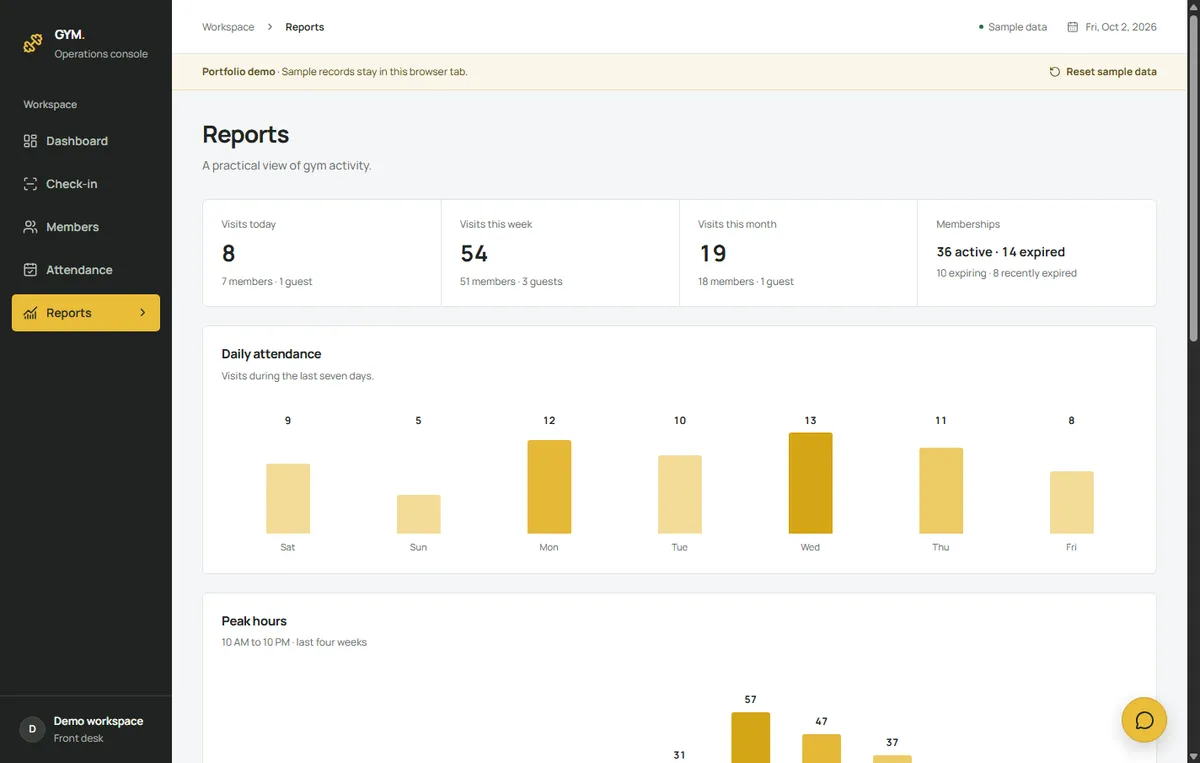Click the Members people icon
Screen dimensions: 1200x763
(30, 227)
